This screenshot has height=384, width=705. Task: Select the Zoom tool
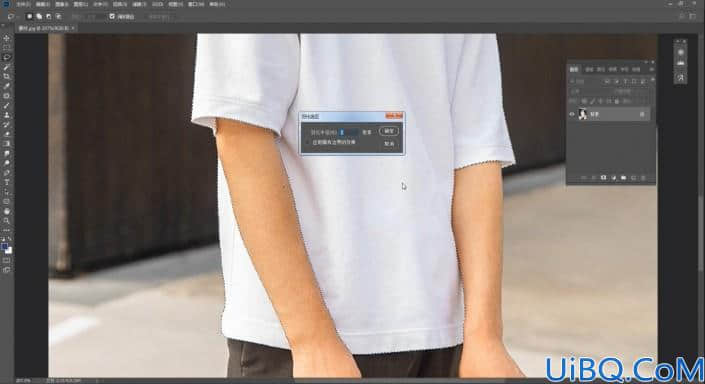point(7,221)
